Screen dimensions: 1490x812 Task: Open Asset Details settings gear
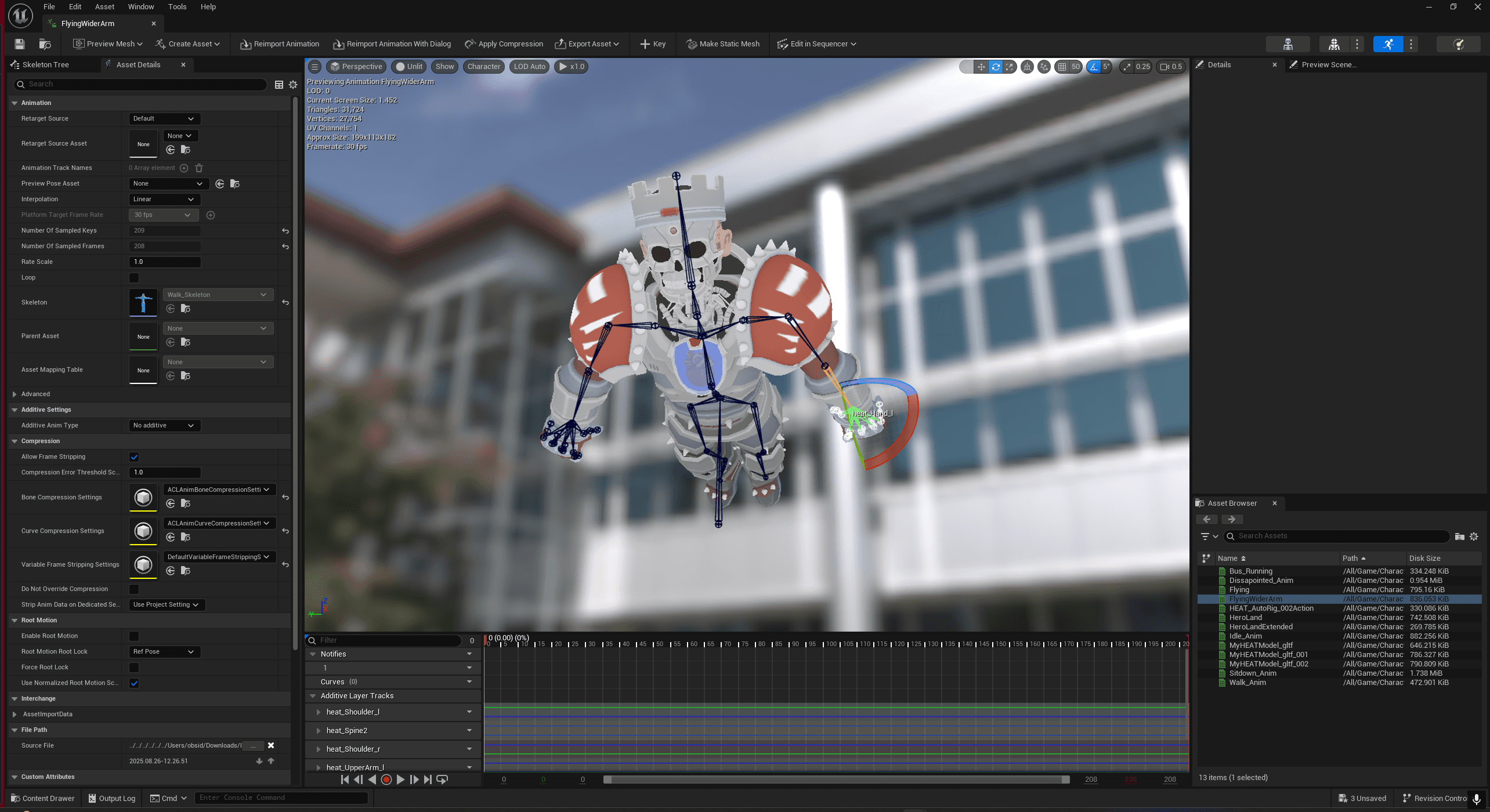coord(293,85)
